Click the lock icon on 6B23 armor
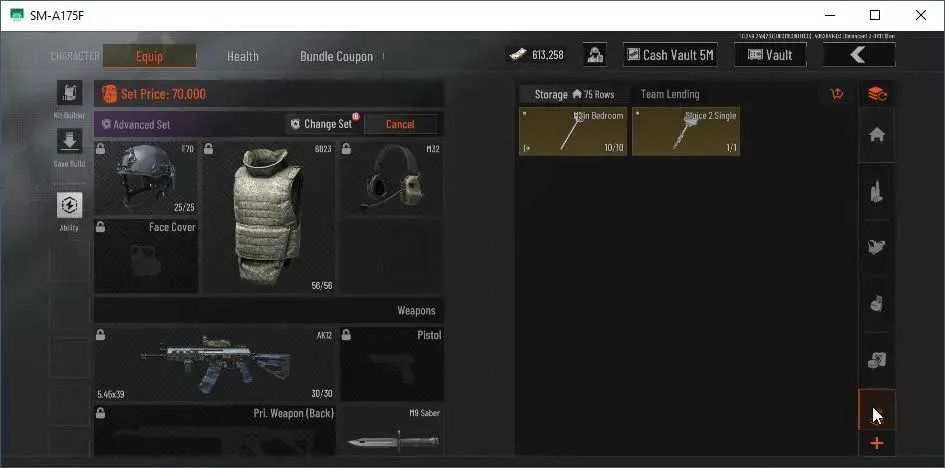The height and width of the screenshot is (468, 945). (x=207, y=148)
